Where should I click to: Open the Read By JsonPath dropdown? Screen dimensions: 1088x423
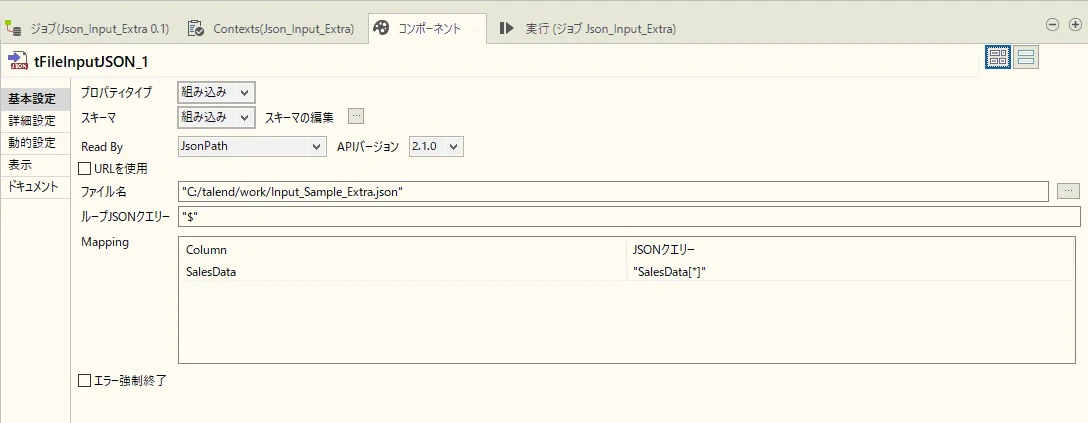[252, 146]
